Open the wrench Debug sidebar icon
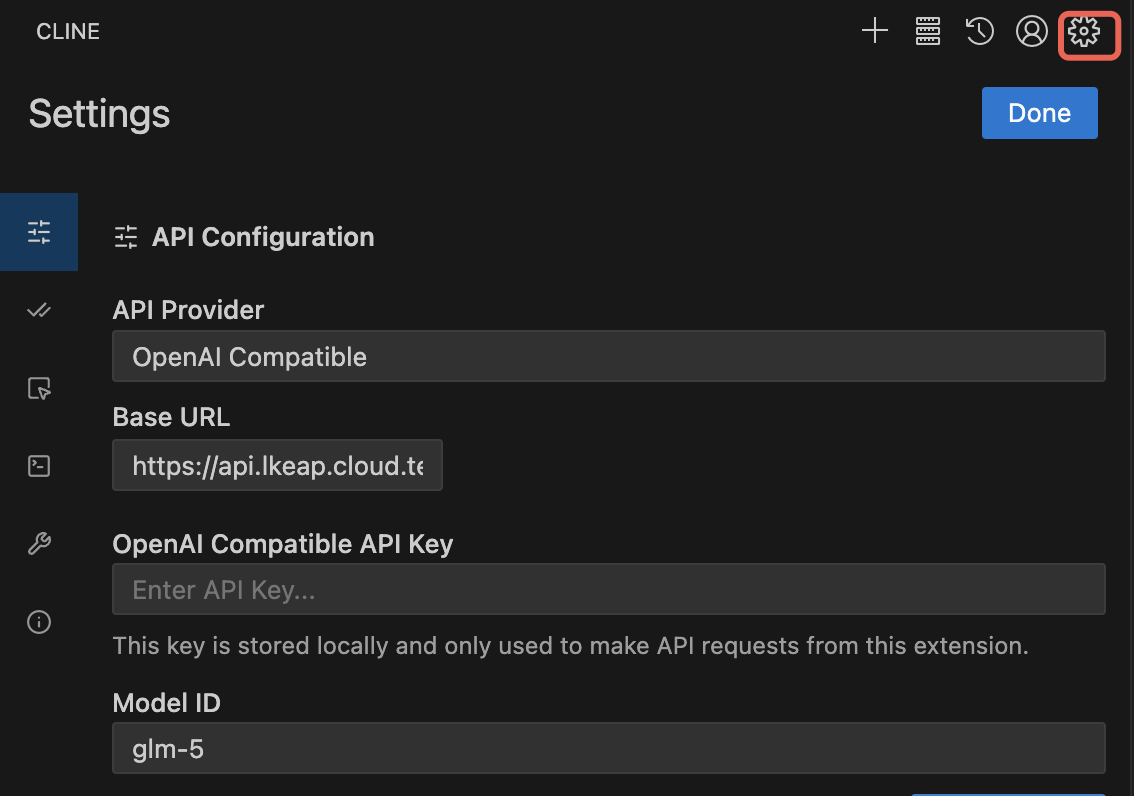Screen dimensions: 1134x796 click(x=39, y=544)
